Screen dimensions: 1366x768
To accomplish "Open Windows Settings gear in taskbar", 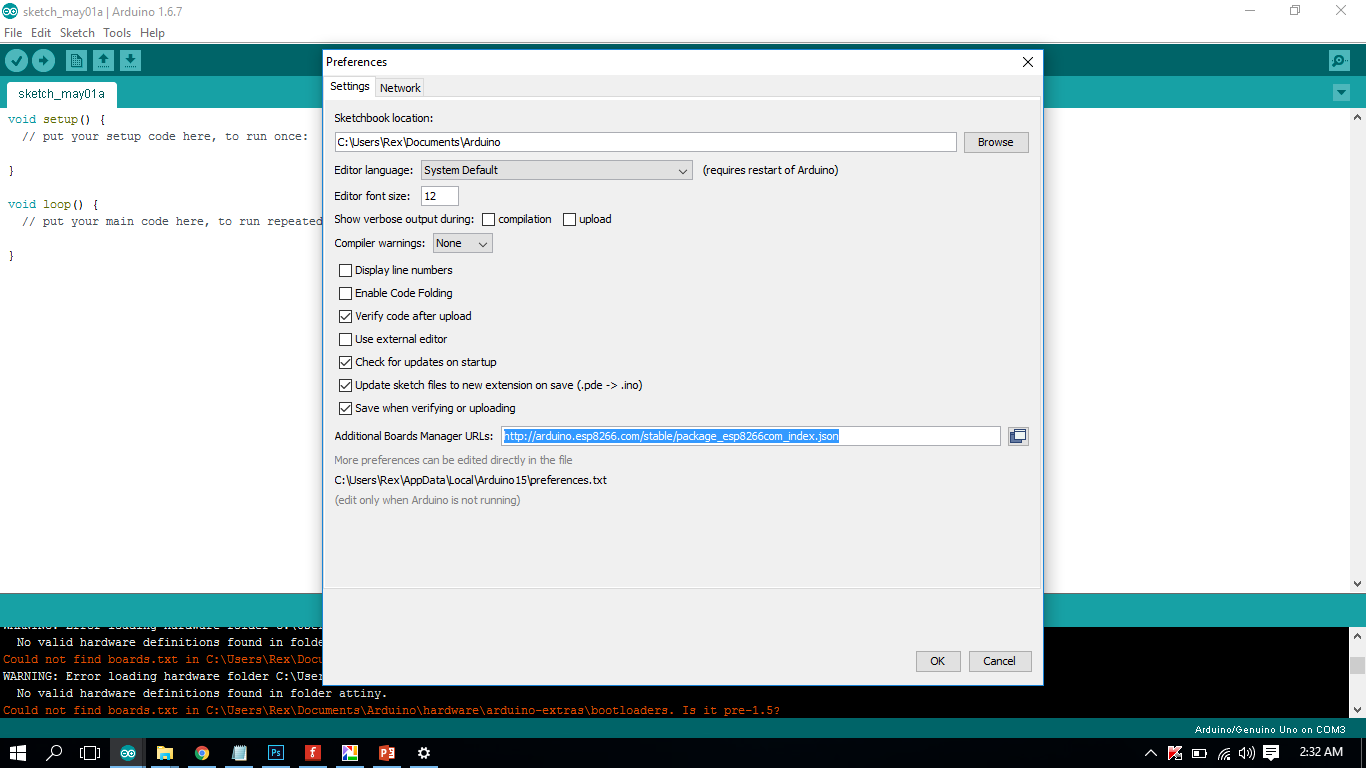I will tap(424, 753).
